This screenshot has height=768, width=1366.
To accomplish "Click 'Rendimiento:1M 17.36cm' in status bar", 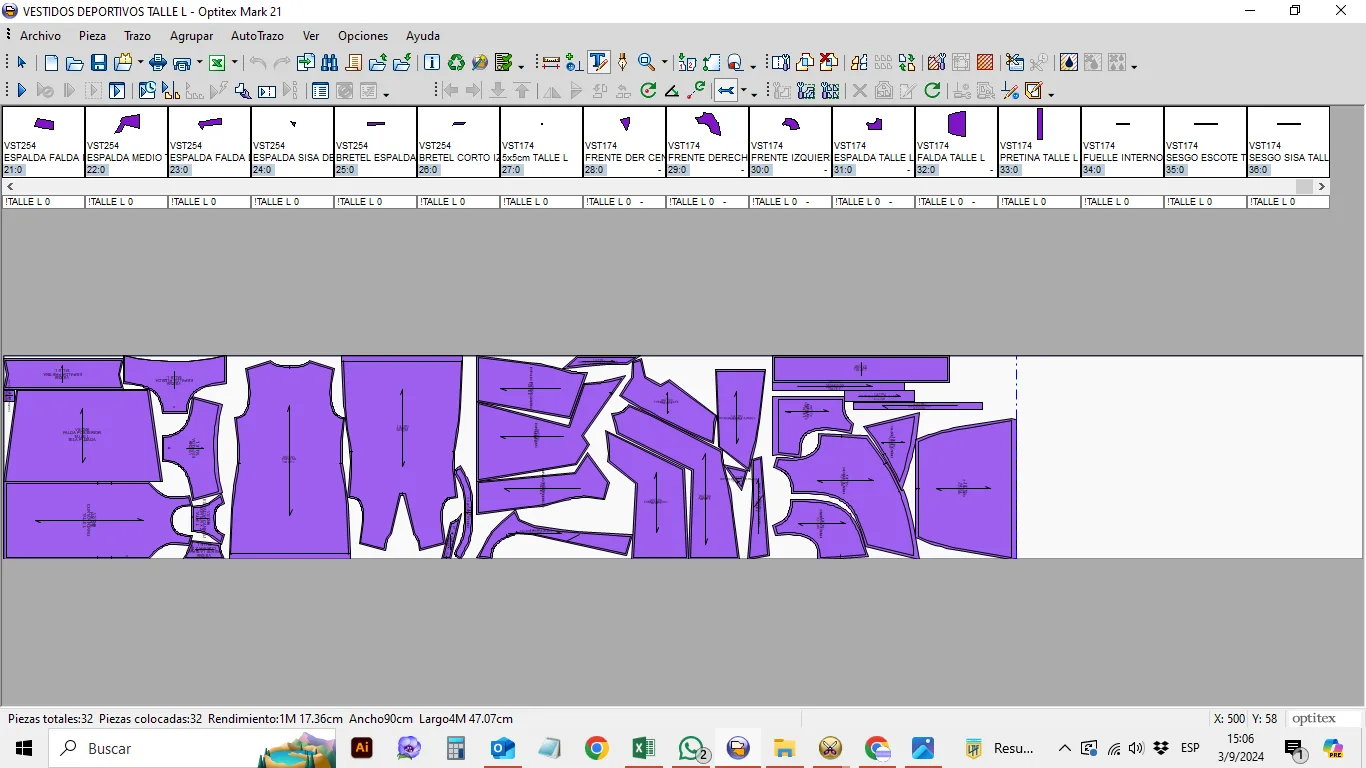I will 275,719.
